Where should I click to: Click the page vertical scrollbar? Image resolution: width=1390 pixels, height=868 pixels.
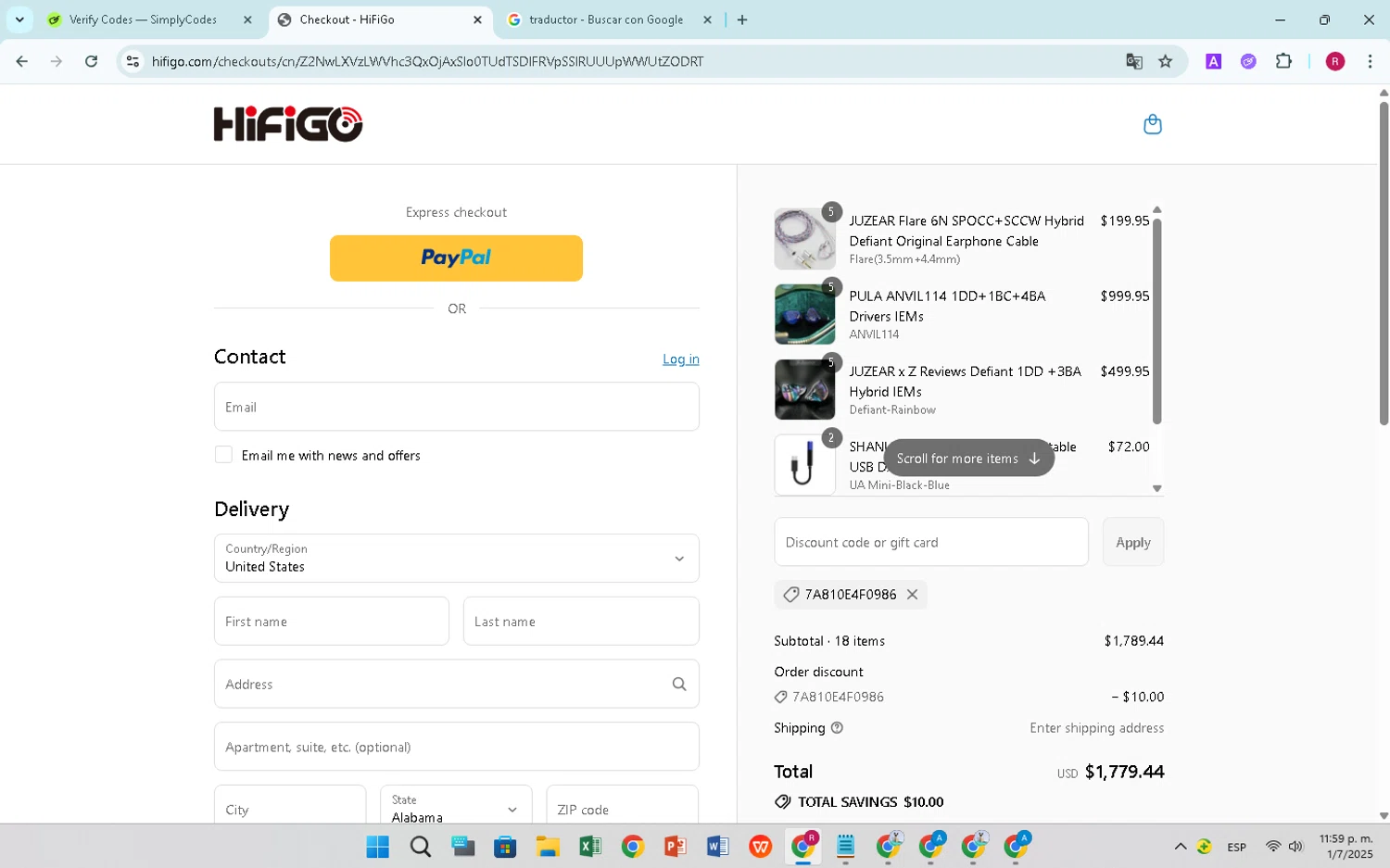pyautogui.click(x=1384, y=263)
